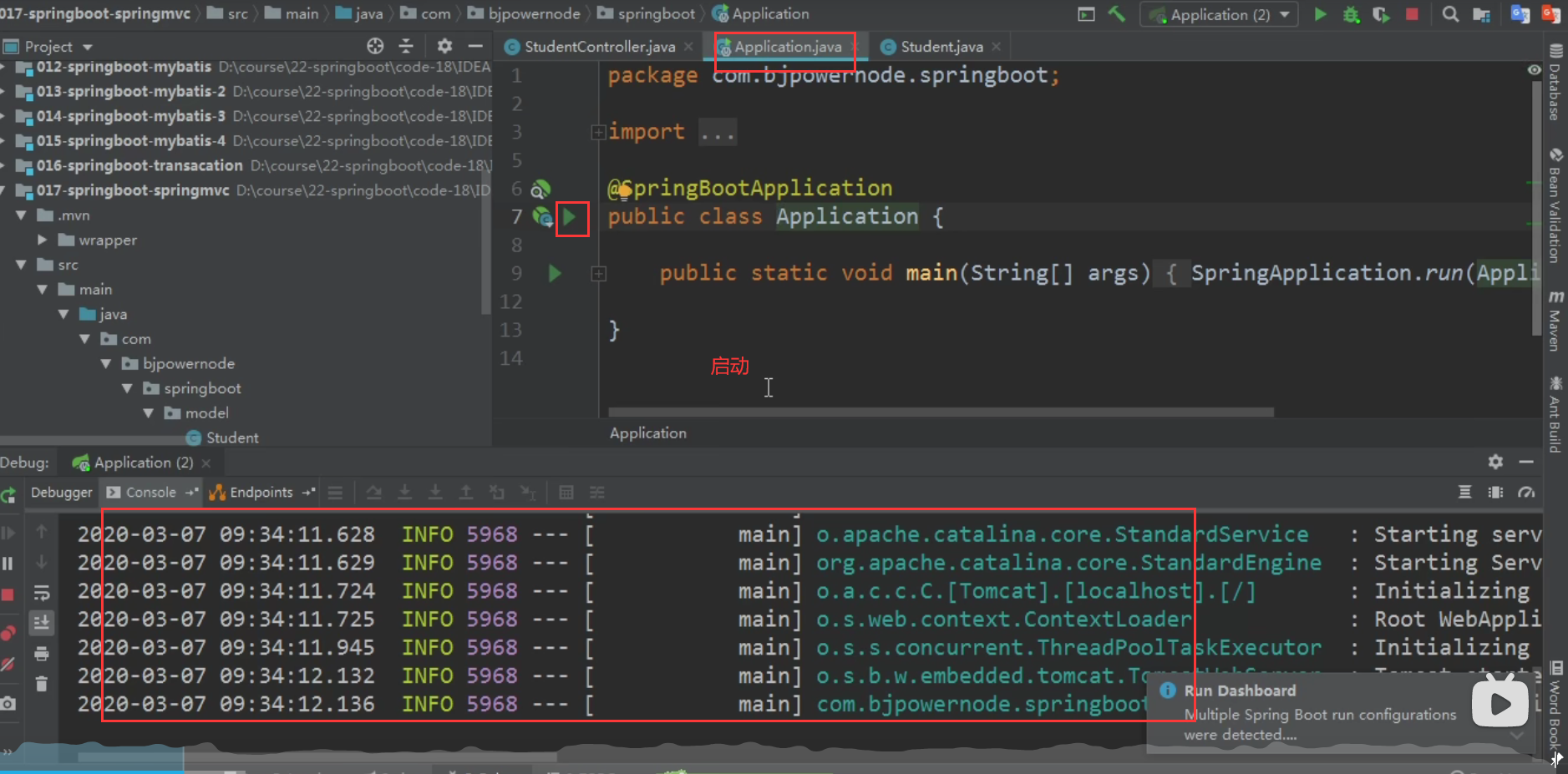
Task: Click the Spring bean gutter icon at line 6
Action: point(541,189)
